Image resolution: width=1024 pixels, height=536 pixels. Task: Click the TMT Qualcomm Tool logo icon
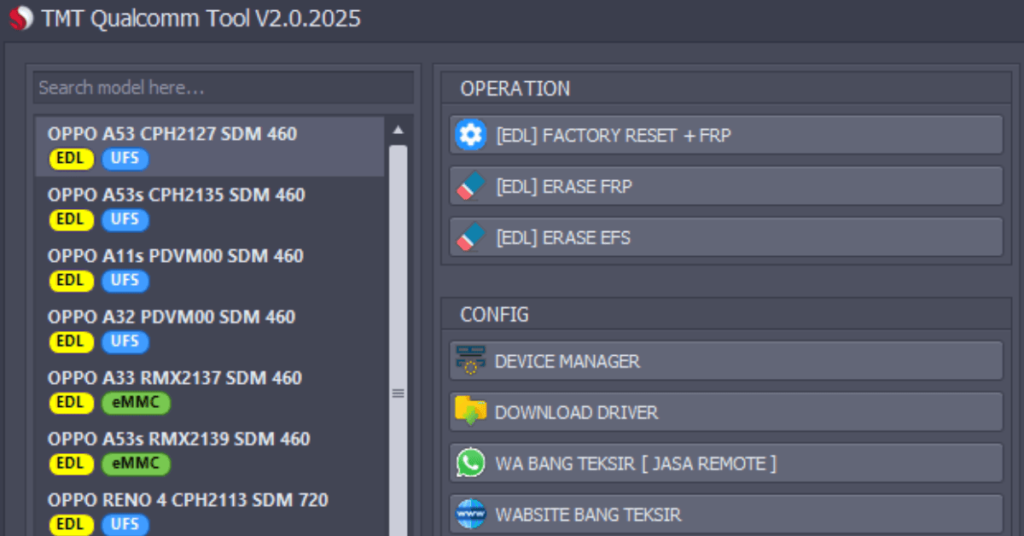coord(20,18)
